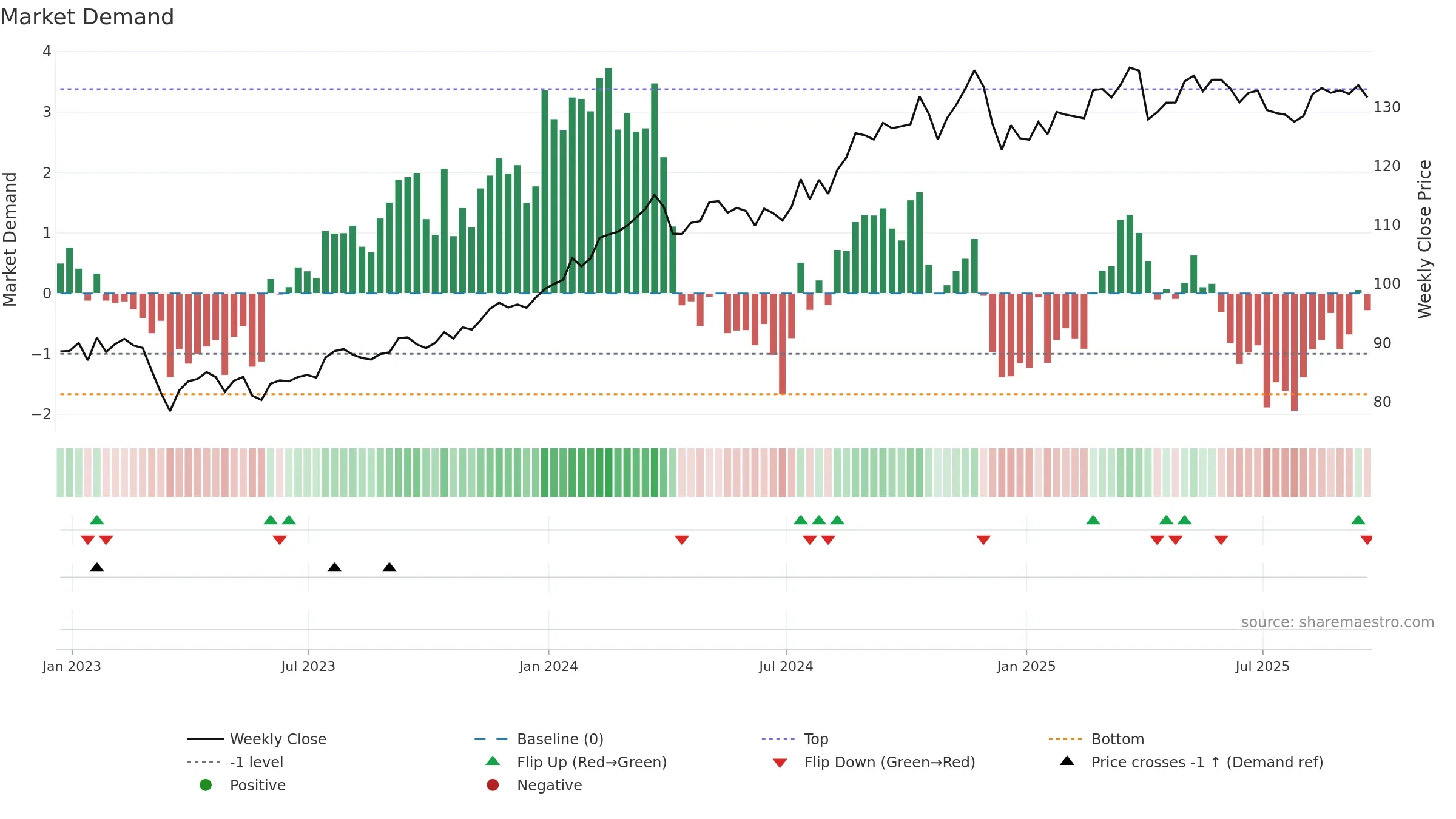
Task: Click the first green flip-up marker near Jan 2023
Action: click(x=97, y=520)
